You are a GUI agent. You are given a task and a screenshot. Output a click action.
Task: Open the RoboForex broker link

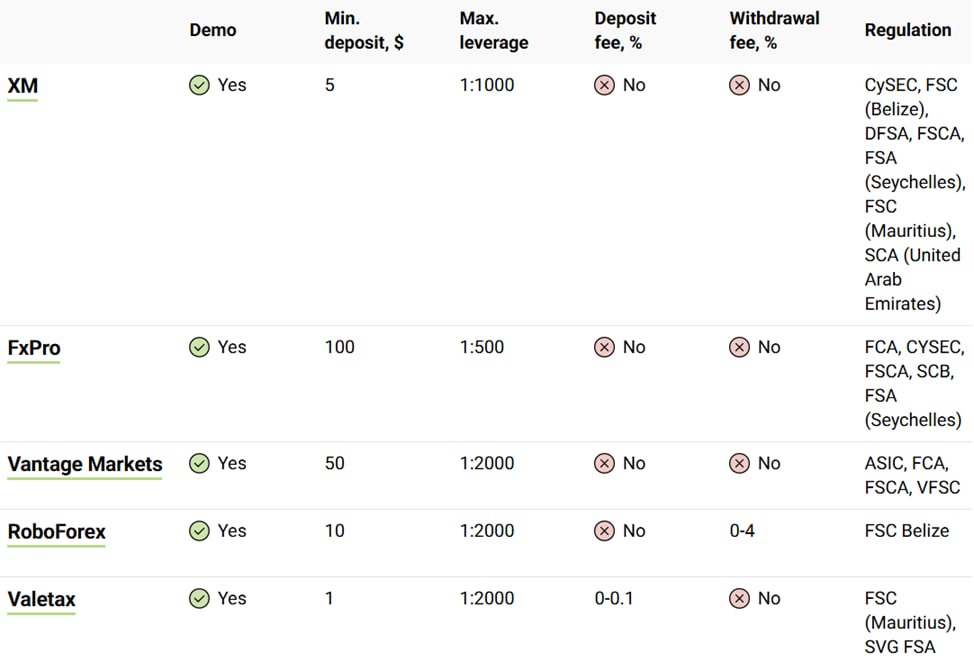56,531
